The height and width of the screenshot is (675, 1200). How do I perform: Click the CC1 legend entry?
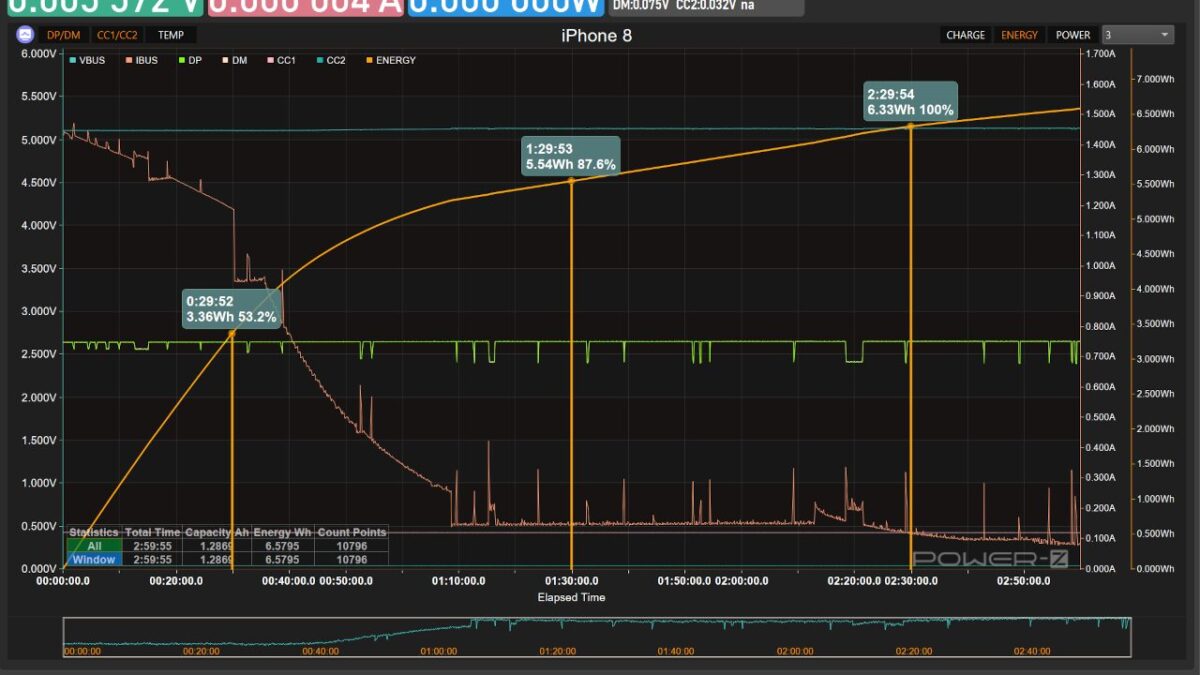(x=281, y=60)
